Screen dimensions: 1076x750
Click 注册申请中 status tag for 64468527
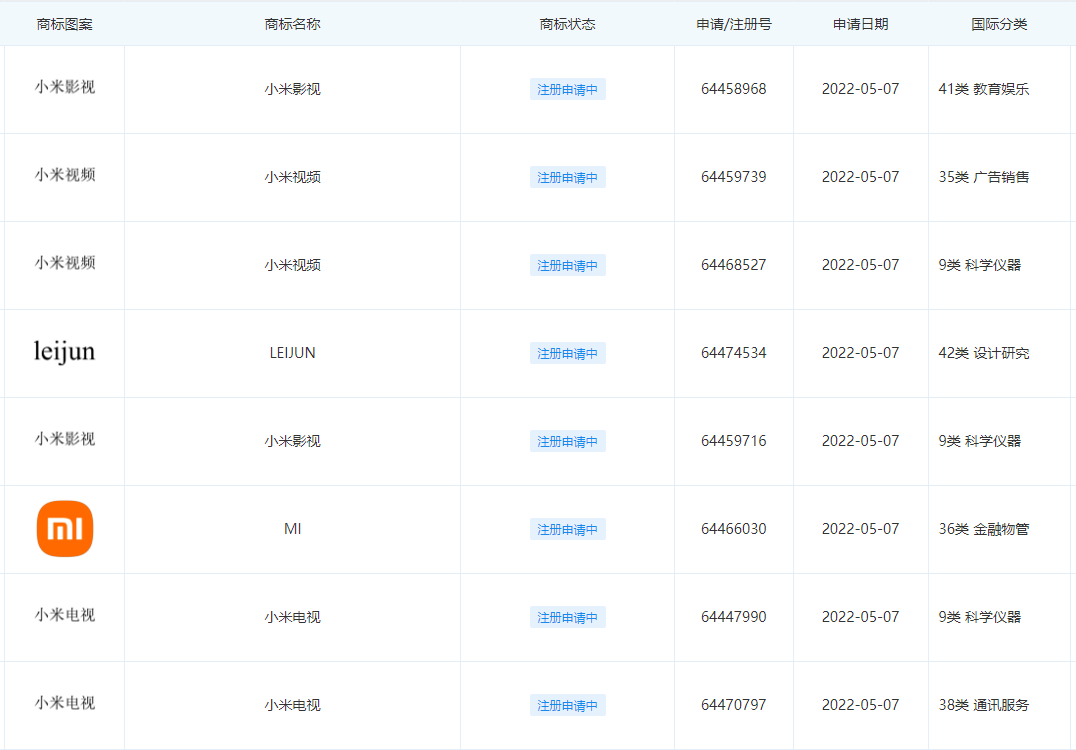click(568, 265)
